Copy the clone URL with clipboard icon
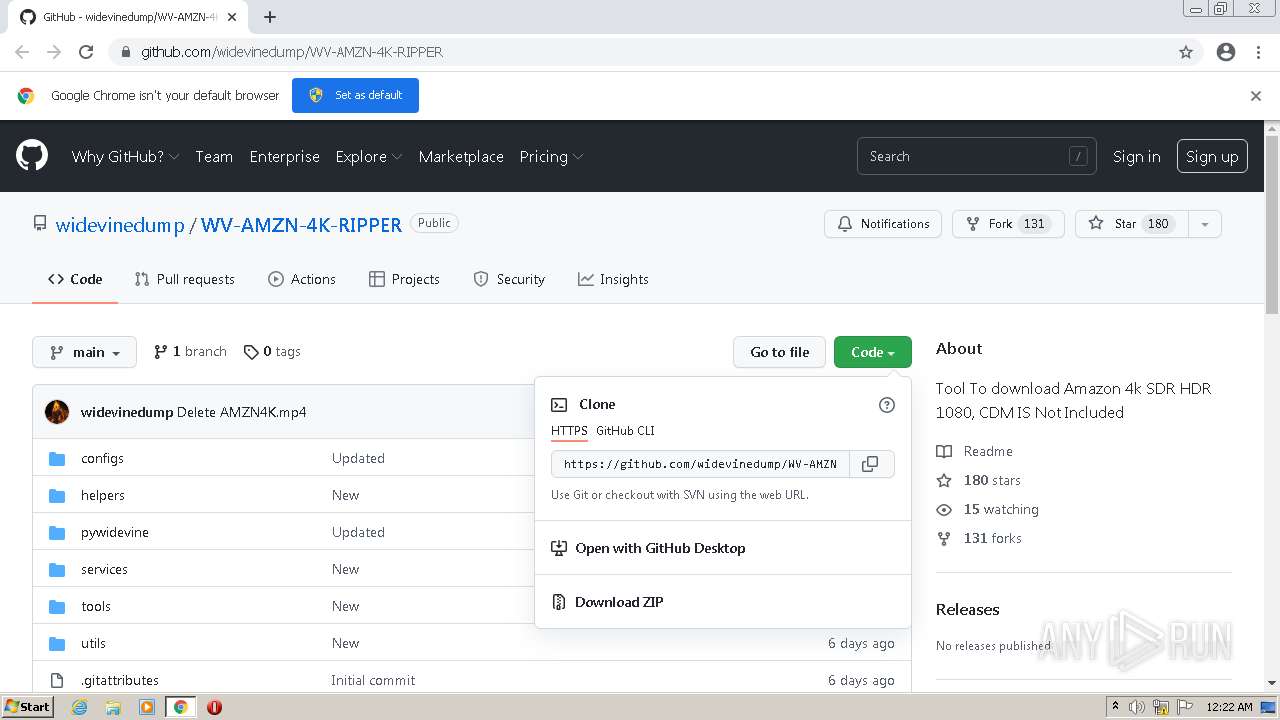The height and width of the screenshot is (720, 1280). pos(870,464)
